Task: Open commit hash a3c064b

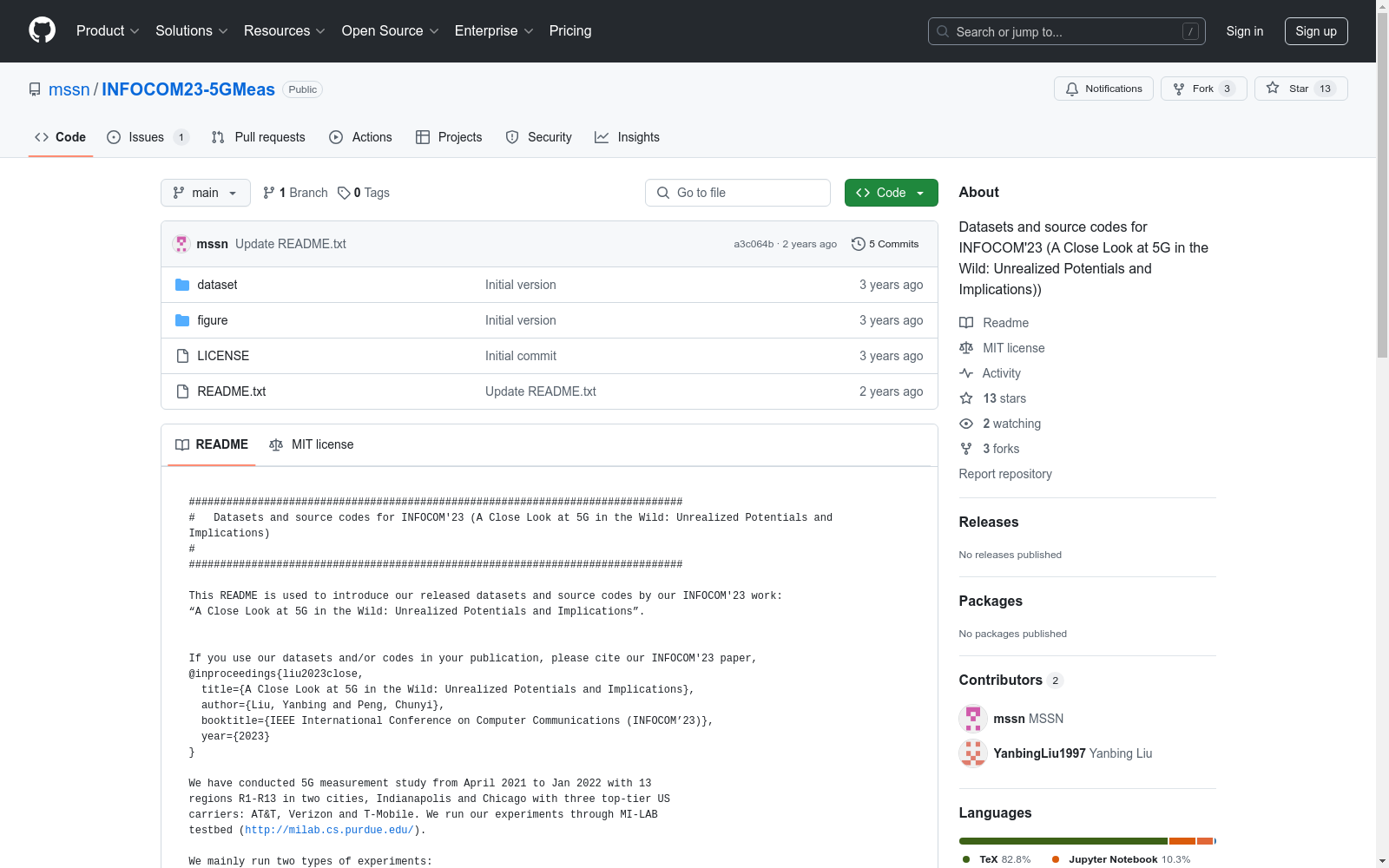Action: click(754, 244)
